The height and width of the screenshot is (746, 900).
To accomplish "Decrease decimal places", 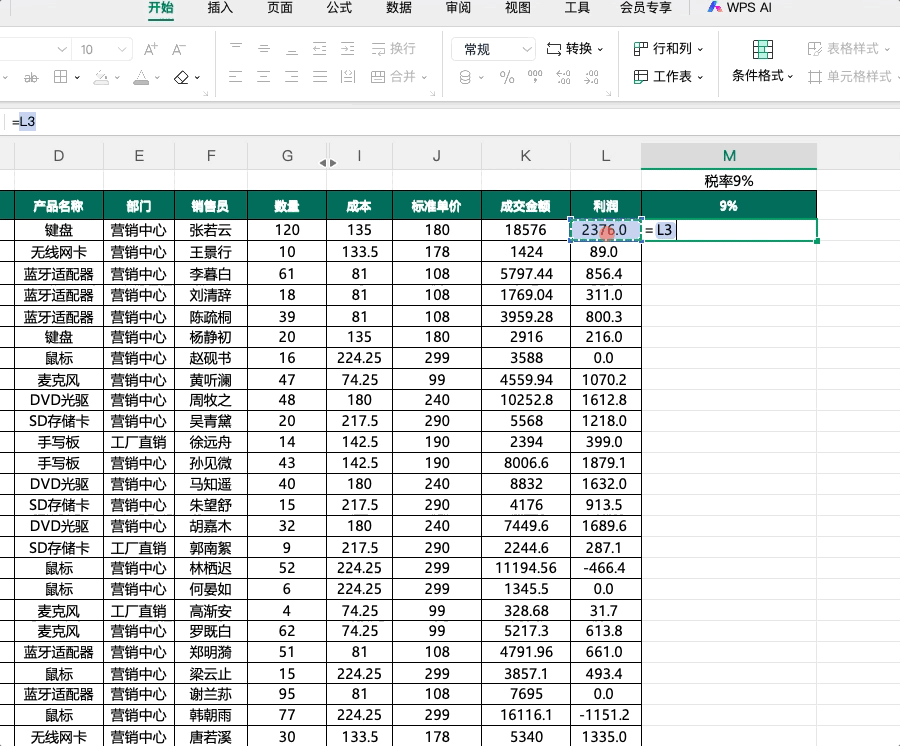I will 591,77.
